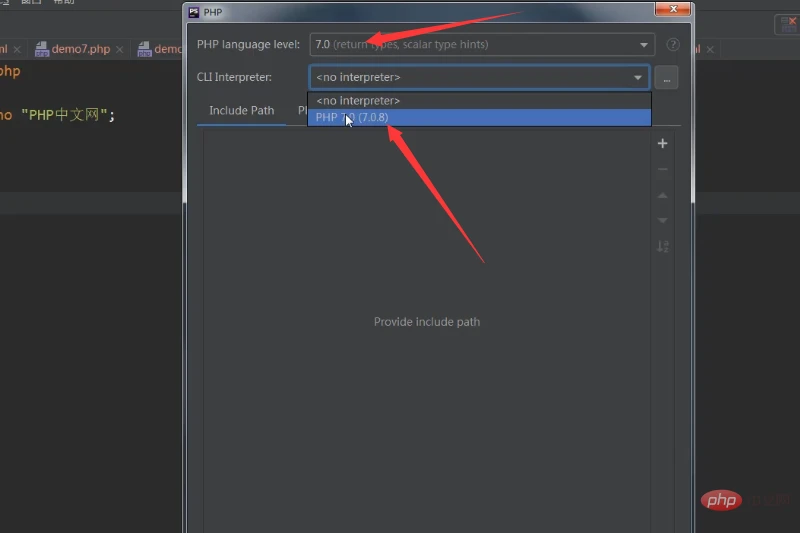
Task: Click the PhpStorm icon in dialog title bar
Action: (194, 12)
